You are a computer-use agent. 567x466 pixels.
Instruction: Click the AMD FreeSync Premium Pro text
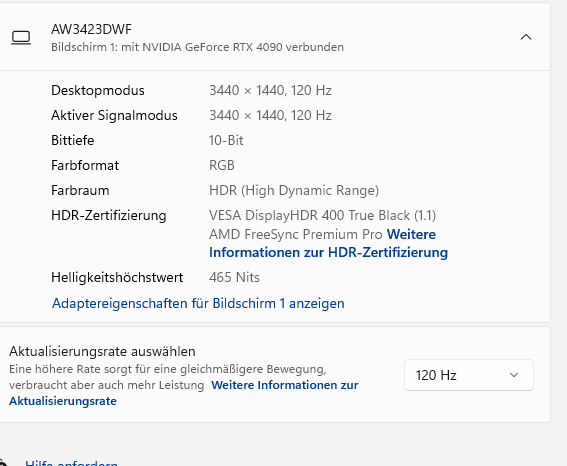tap(295, 234)
